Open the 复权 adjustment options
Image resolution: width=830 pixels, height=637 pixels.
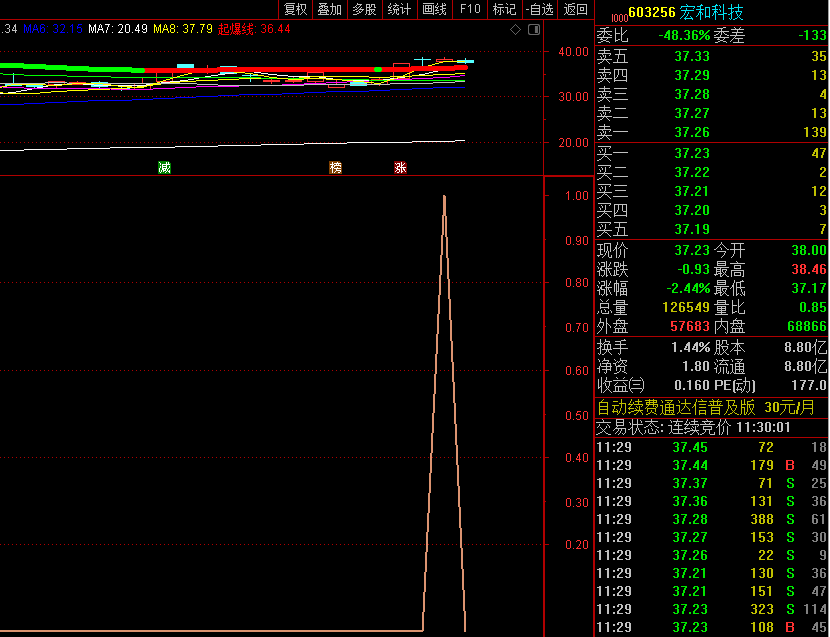[296, 9]
